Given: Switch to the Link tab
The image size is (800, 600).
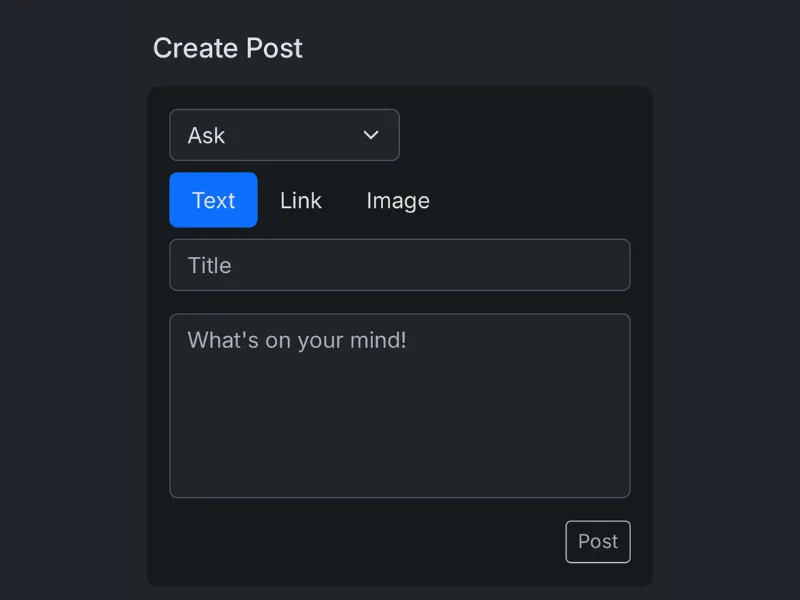Looking at the screenshot, I should click(x=301, y=200).
